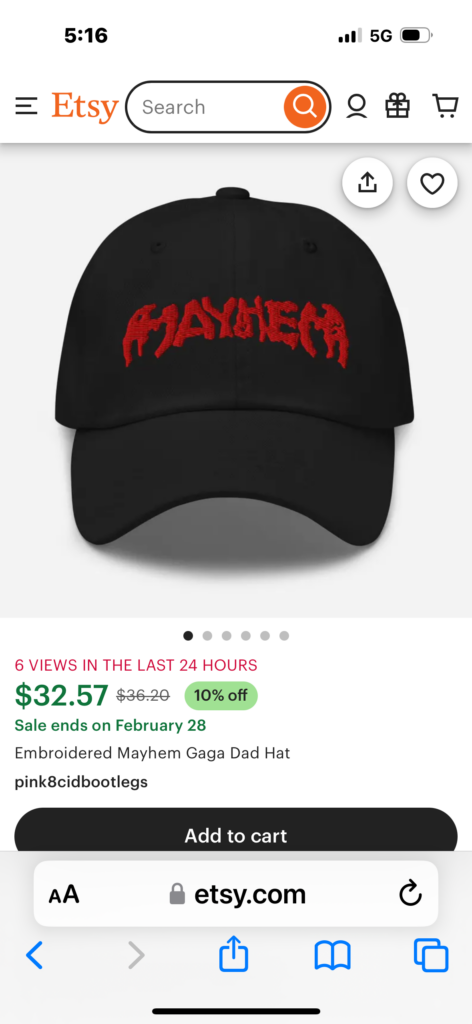
Task: Jump to the last product photo dot
Action: point(284,635)
